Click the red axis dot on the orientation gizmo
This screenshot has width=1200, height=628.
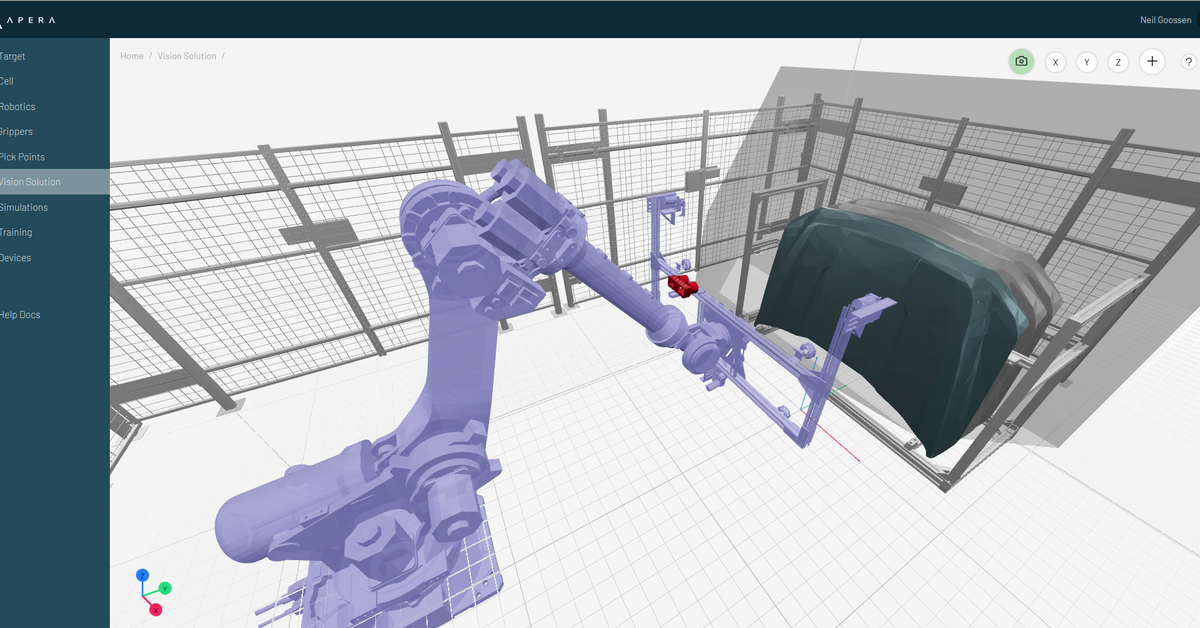pyautogui.click(x=156, y=607)
